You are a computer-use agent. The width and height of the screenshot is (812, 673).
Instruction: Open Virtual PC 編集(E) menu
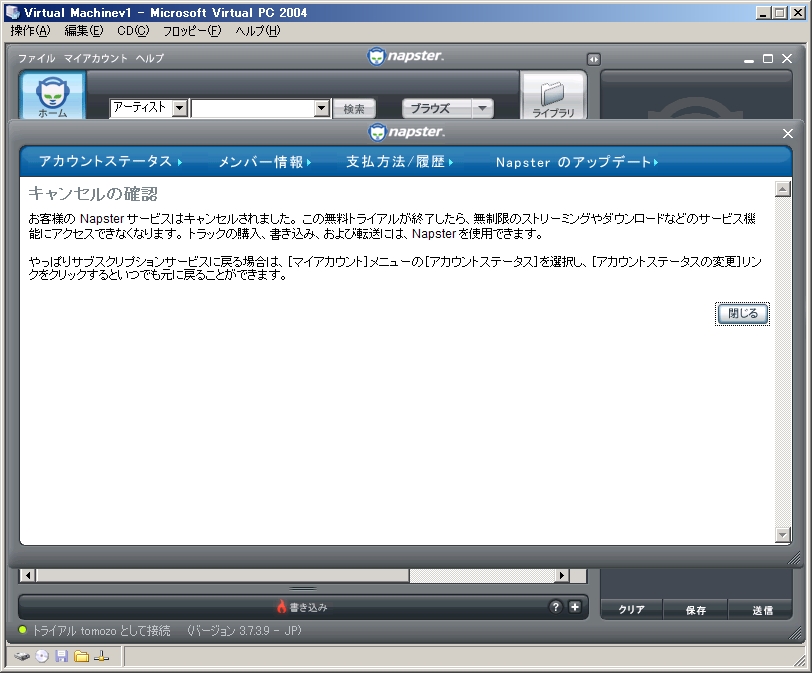[x=84, y=31]
